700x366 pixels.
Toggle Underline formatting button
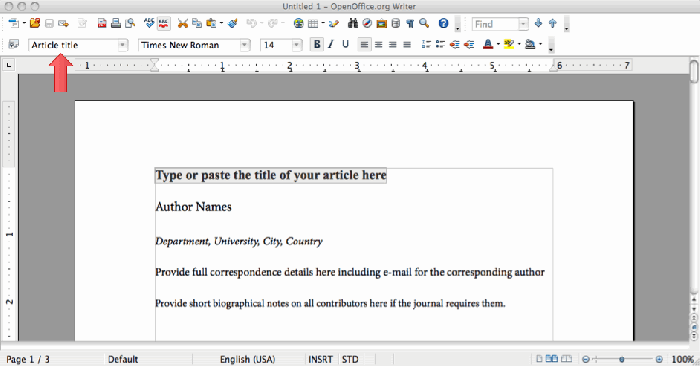pyautogui.click(x=345, y=44)
